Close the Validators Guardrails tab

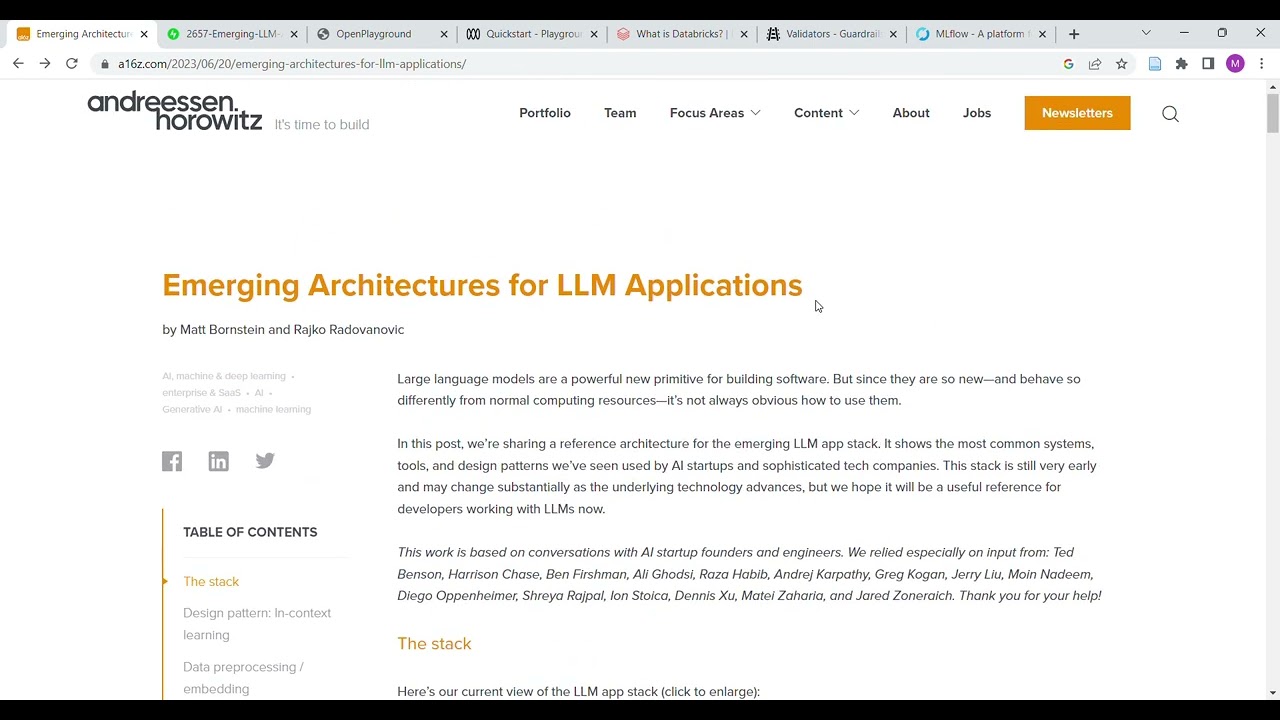click(894, 34)
